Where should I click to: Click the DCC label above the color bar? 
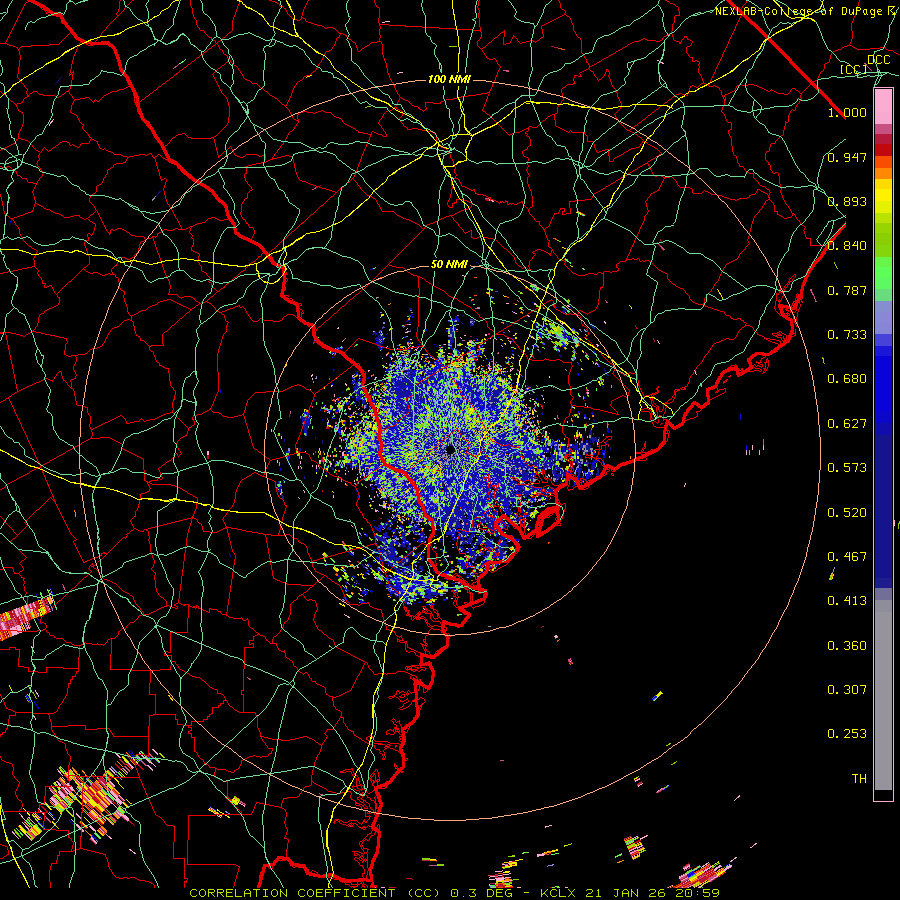878,60
